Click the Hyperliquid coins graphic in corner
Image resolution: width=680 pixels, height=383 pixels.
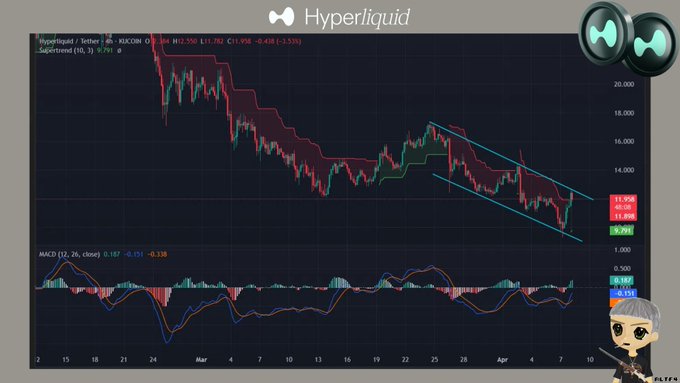(628, 38)
